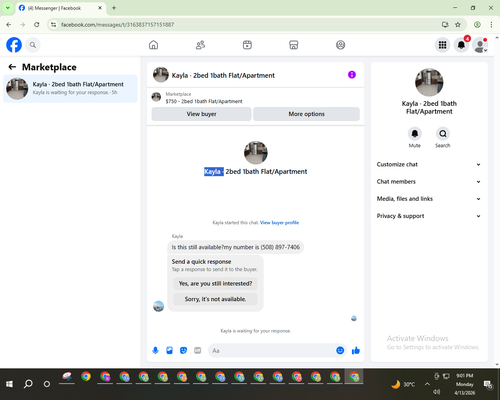The width and height of the screenshot is (500, 400).
Task: Click Kayla's phone number message bubble
Action: click(x=235, y=247)
